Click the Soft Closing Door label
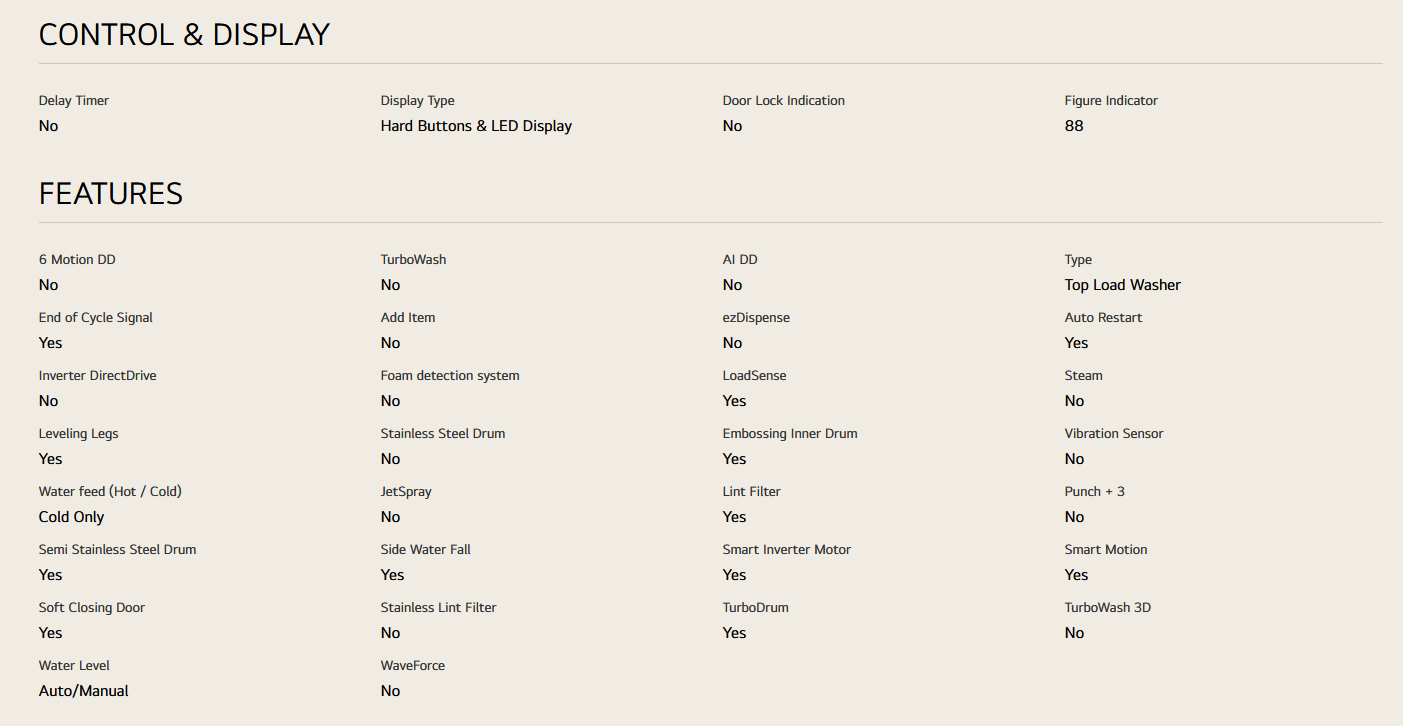The image size is (1403, 726). click(x=92, y=608)
